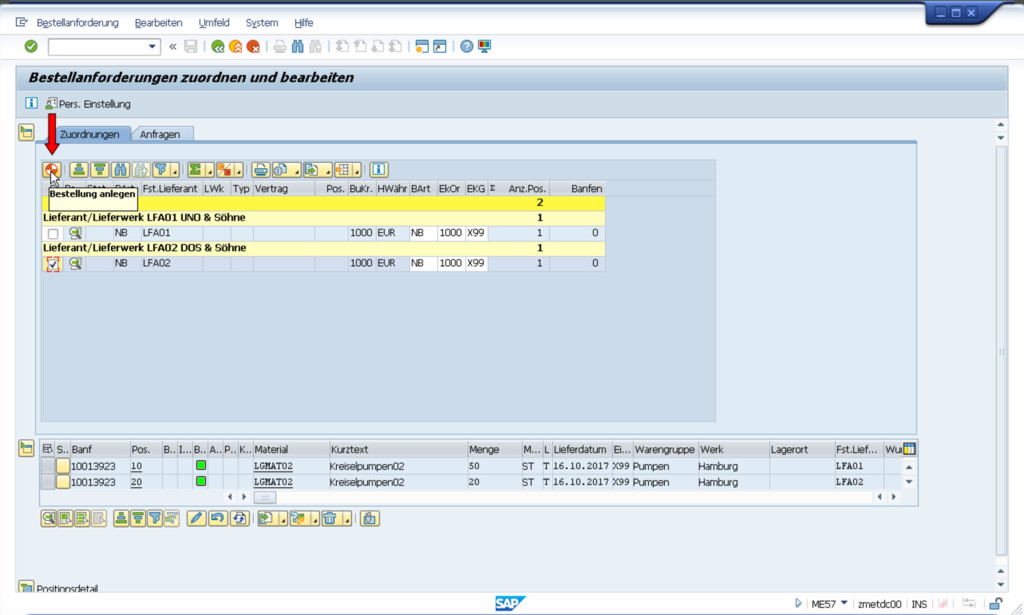1024x615 pixels.
Task: Click the green status square in item 10
Action: pyautogui.click(x=200, y=466)
